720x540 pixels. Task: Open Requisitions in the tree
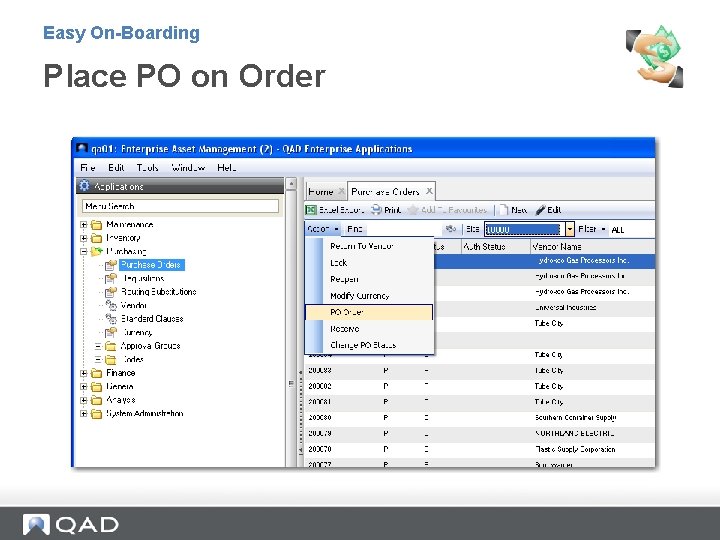coord(143,278)
